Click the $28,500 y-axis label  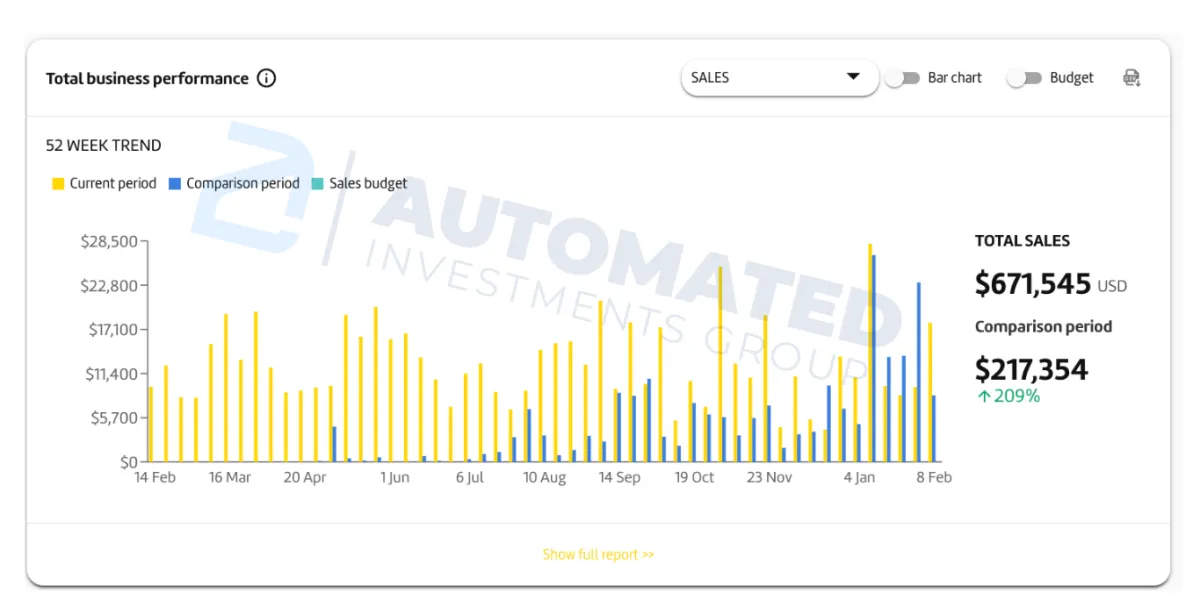point(109,241)
